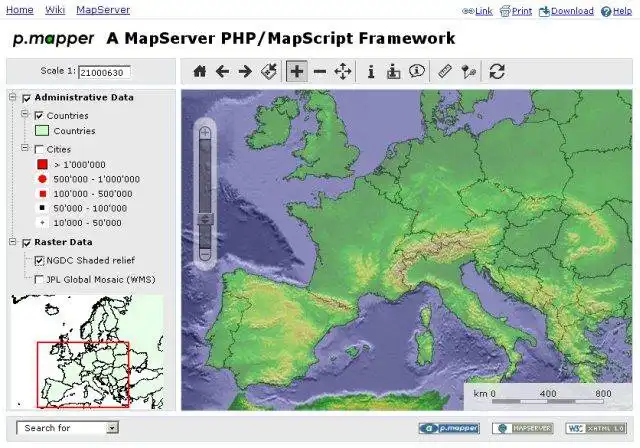640x448 pixels.
Task: Enable the Cities layer checkbox
Action: pos(39,150)
